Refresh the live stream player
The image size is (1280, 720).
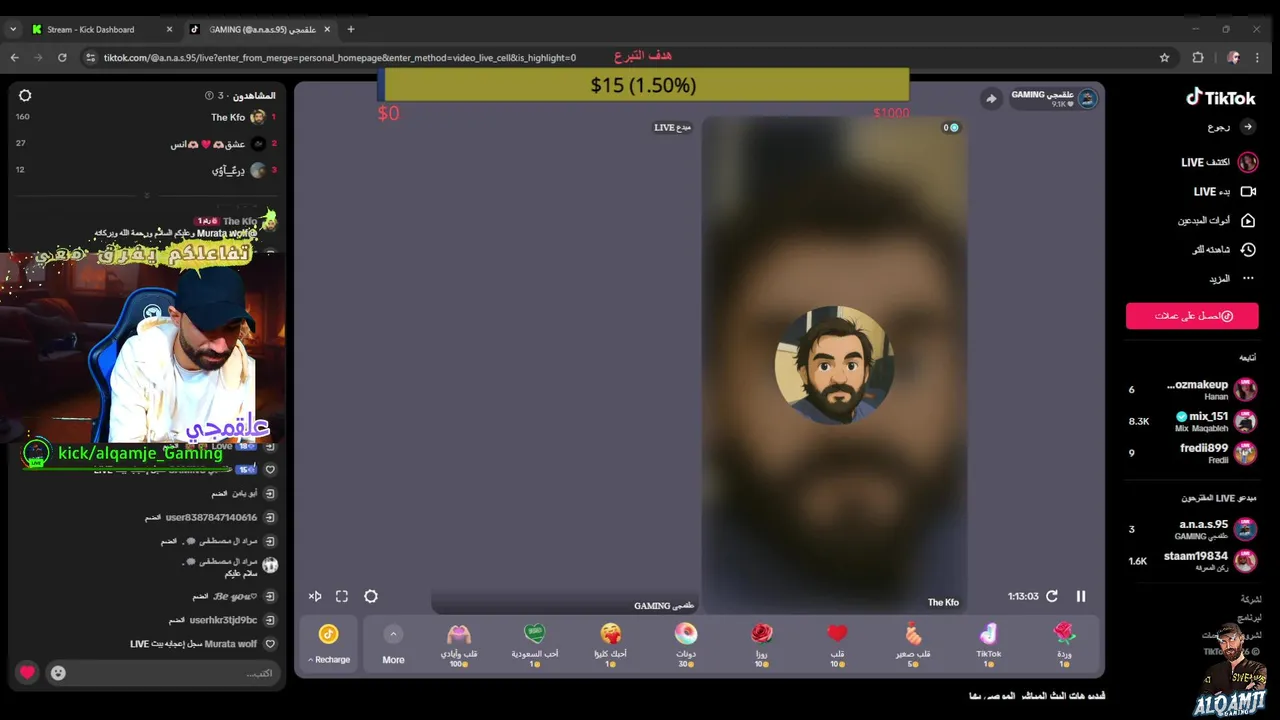point(1052,596)
